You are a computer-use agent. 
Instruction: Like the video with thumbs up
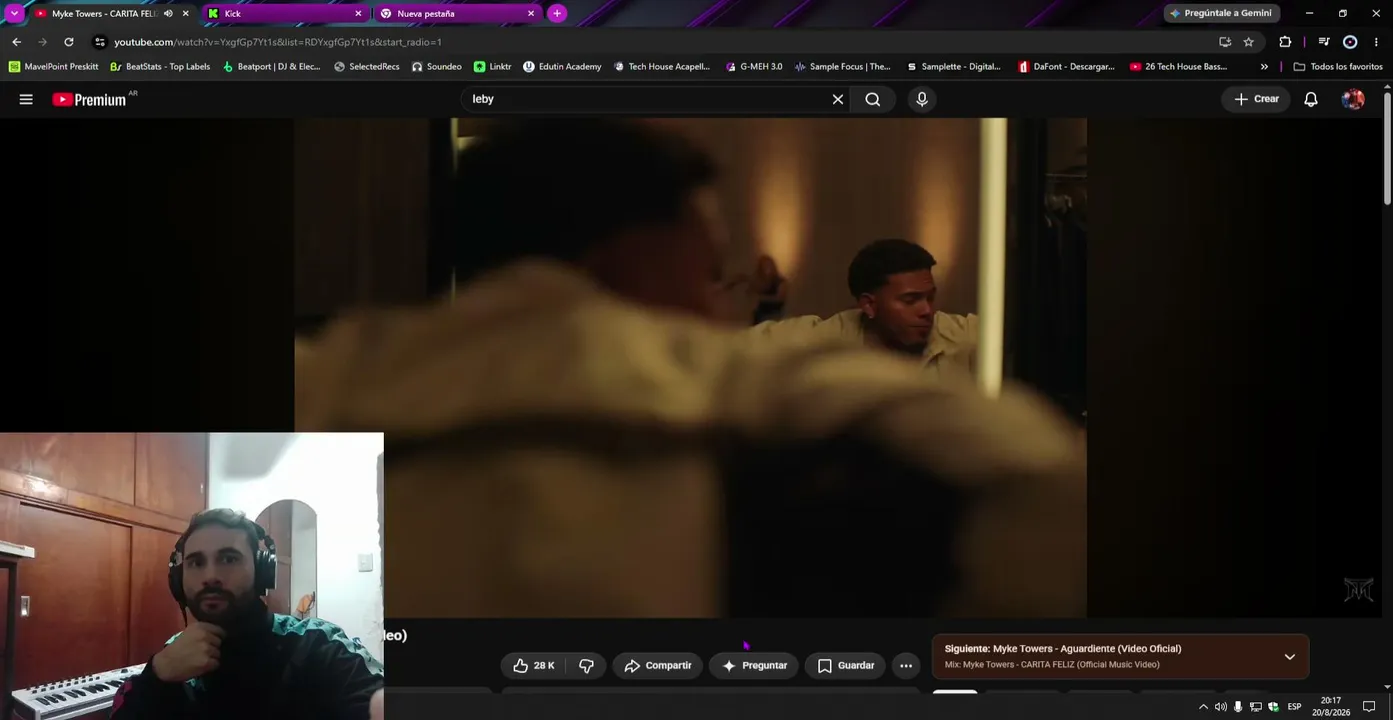(x=534, y=665)
